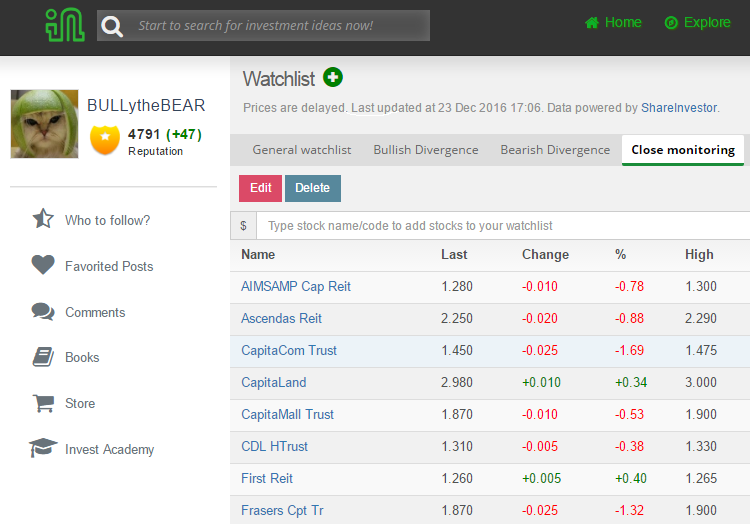Click the red Edit button

tap(261, 188)
